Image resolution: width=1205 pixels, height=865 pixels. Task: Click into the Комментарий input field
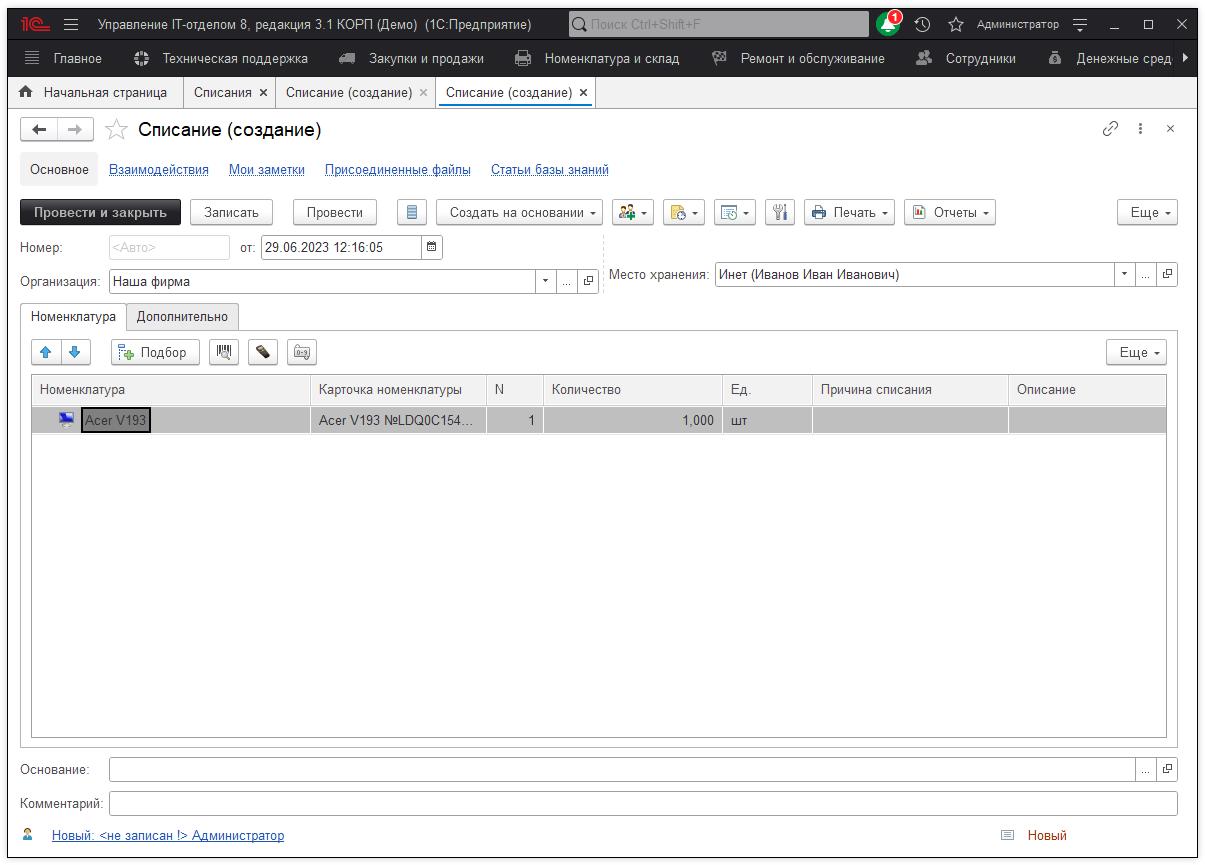click(x=642, y=803)
